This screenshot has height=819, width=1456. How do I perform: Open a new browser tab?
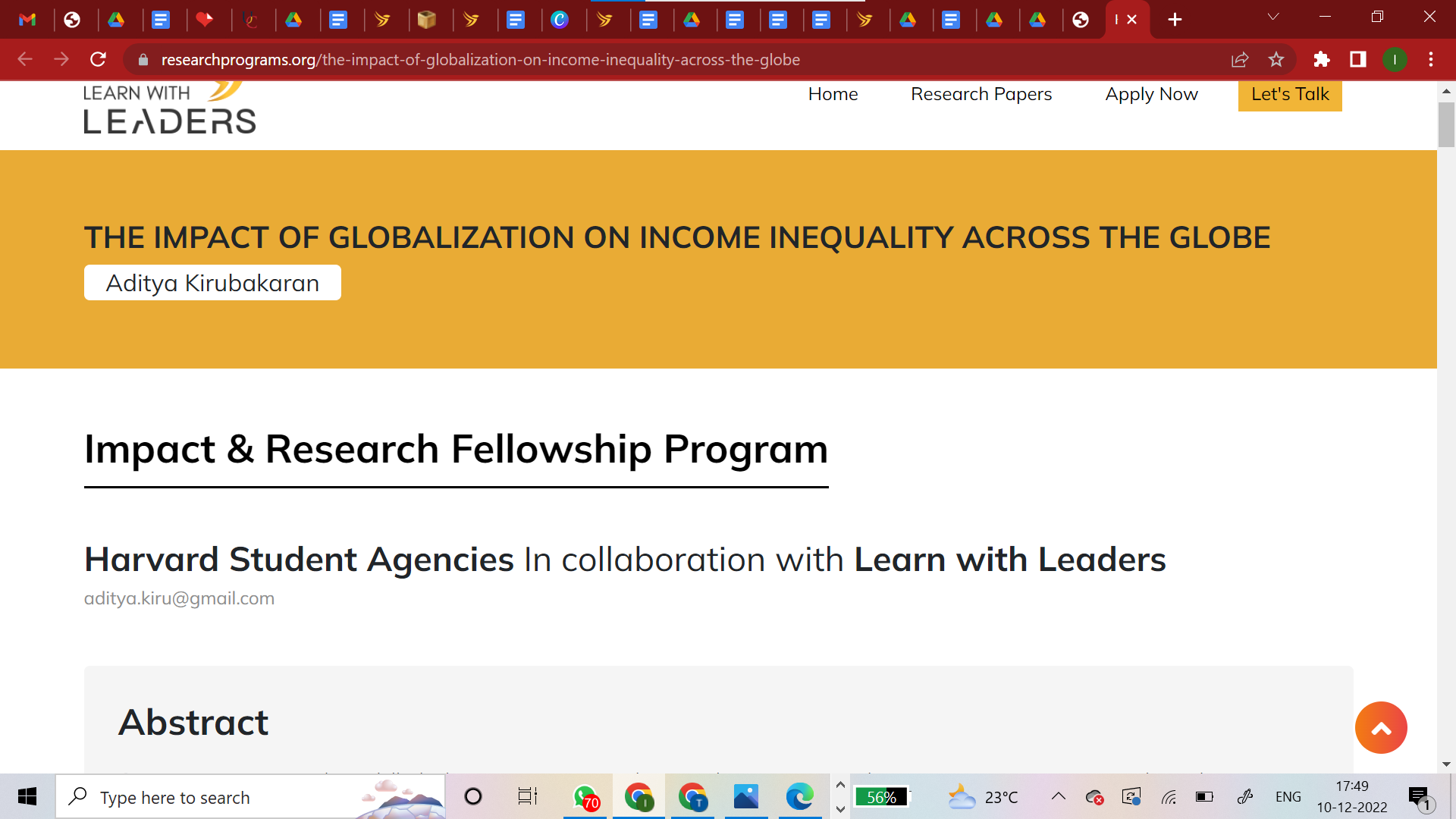point(1175,20)
